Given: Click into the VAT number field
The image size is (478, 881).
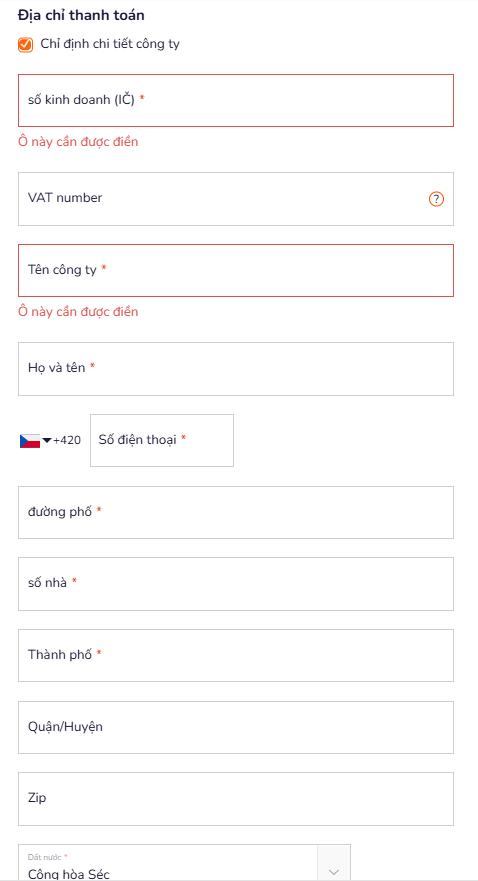Looking at the screenshot, I should pyautogui.click(x=236, y=199).
